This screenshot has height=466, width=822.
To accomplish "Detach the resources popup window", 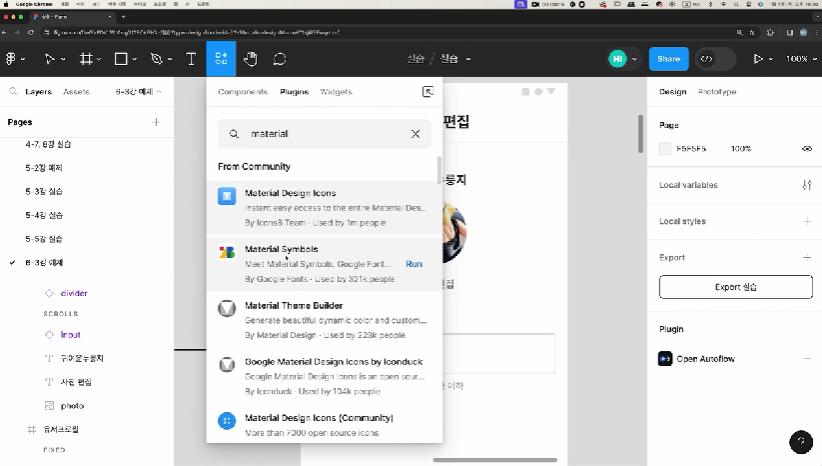I will (x=428, y=92).
